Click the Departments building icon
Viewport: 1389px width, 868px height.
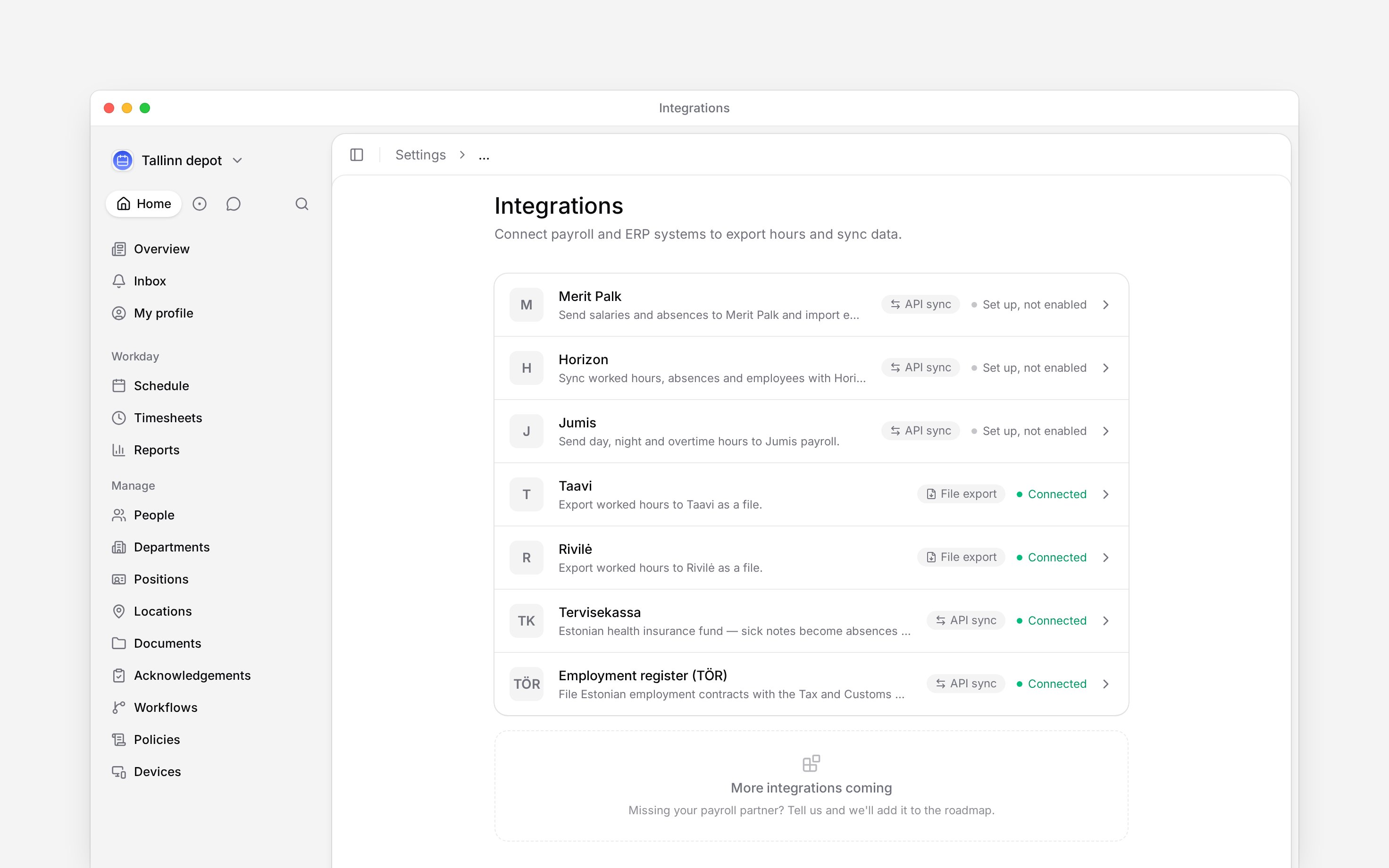[119, 547]
